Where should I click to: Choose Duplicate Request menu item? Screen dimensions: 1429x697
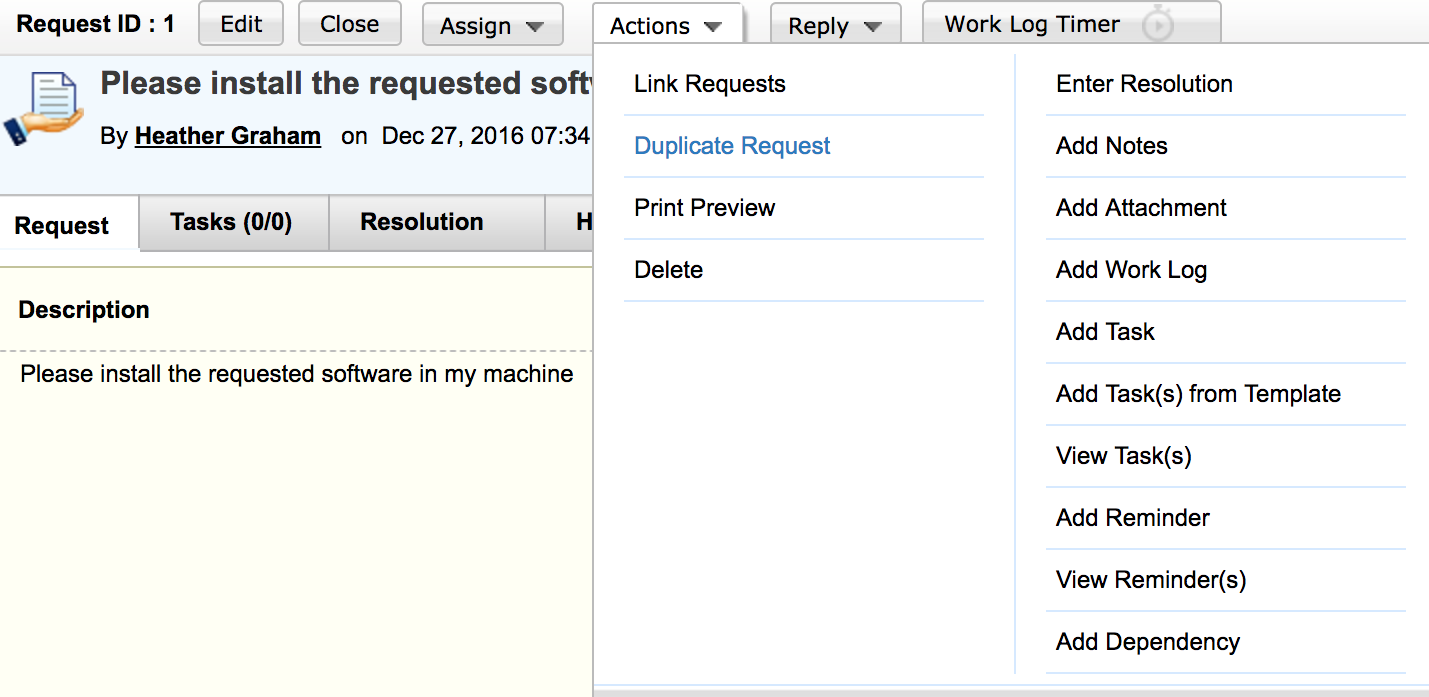(x=732, y=146)
